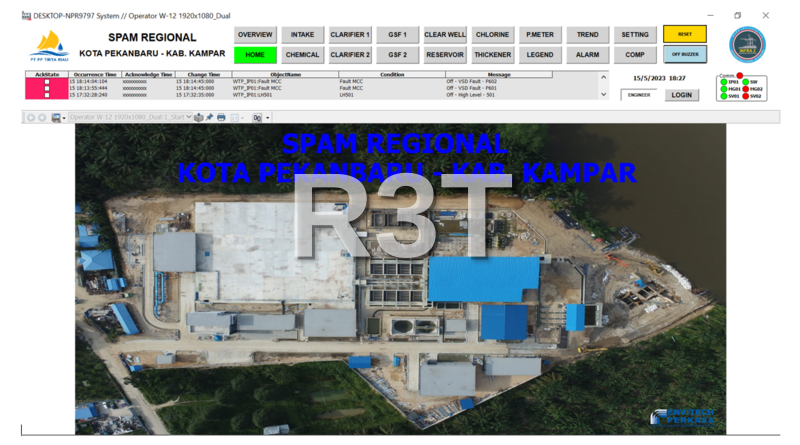
Task: Click the Message column header
Action: coord(499,75)
